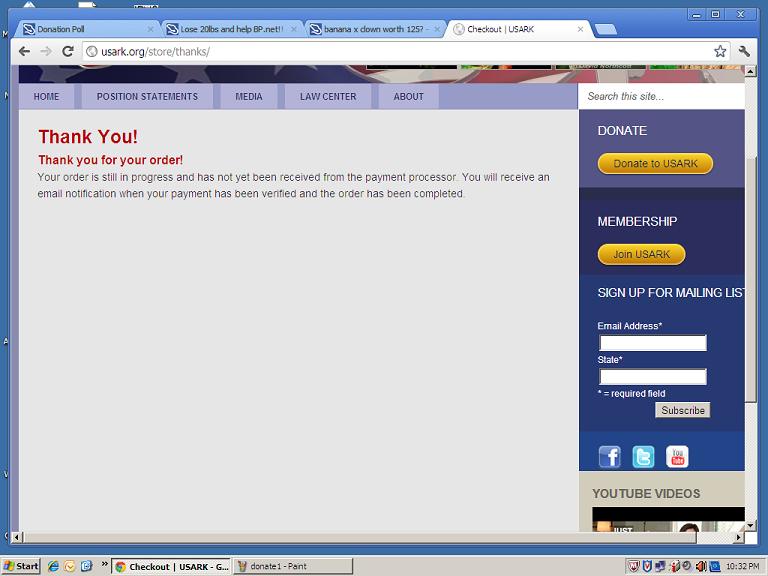Click the YouTube video thumbnail

coord(668,520)
